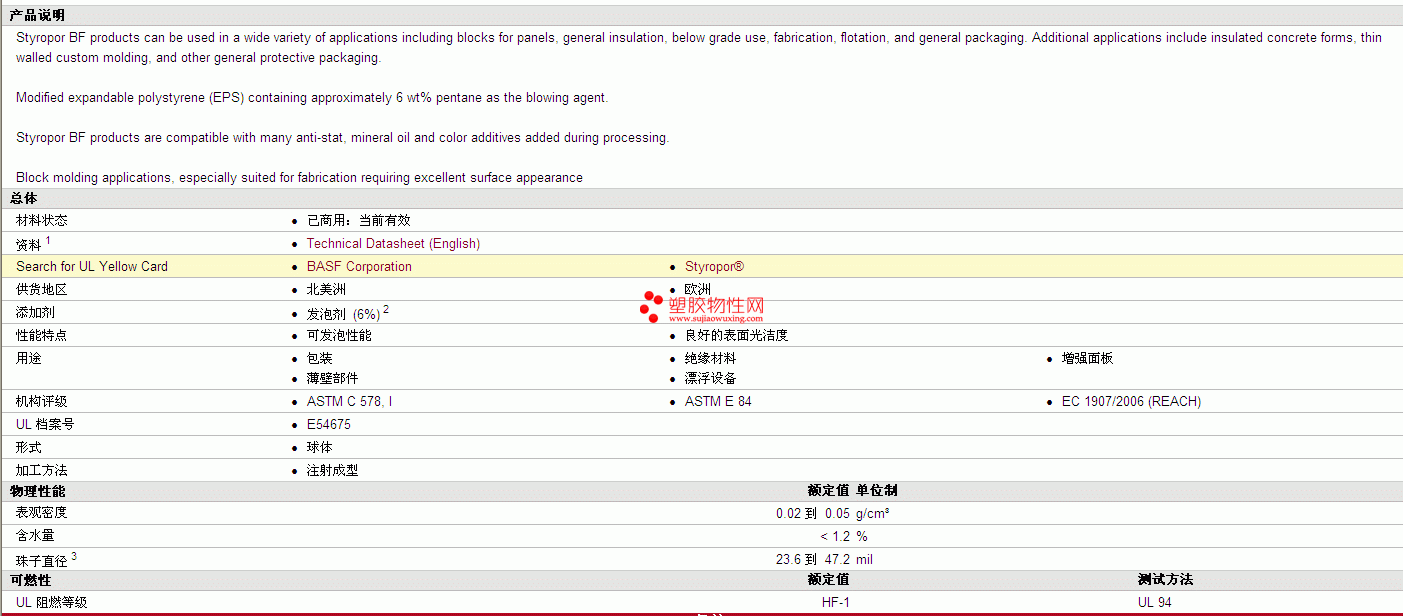The width and height of the screenshot is (1403, 616).
Task: Click the 增强面板 use entry
Action: pyautogui.click(x=1088, y=358)
